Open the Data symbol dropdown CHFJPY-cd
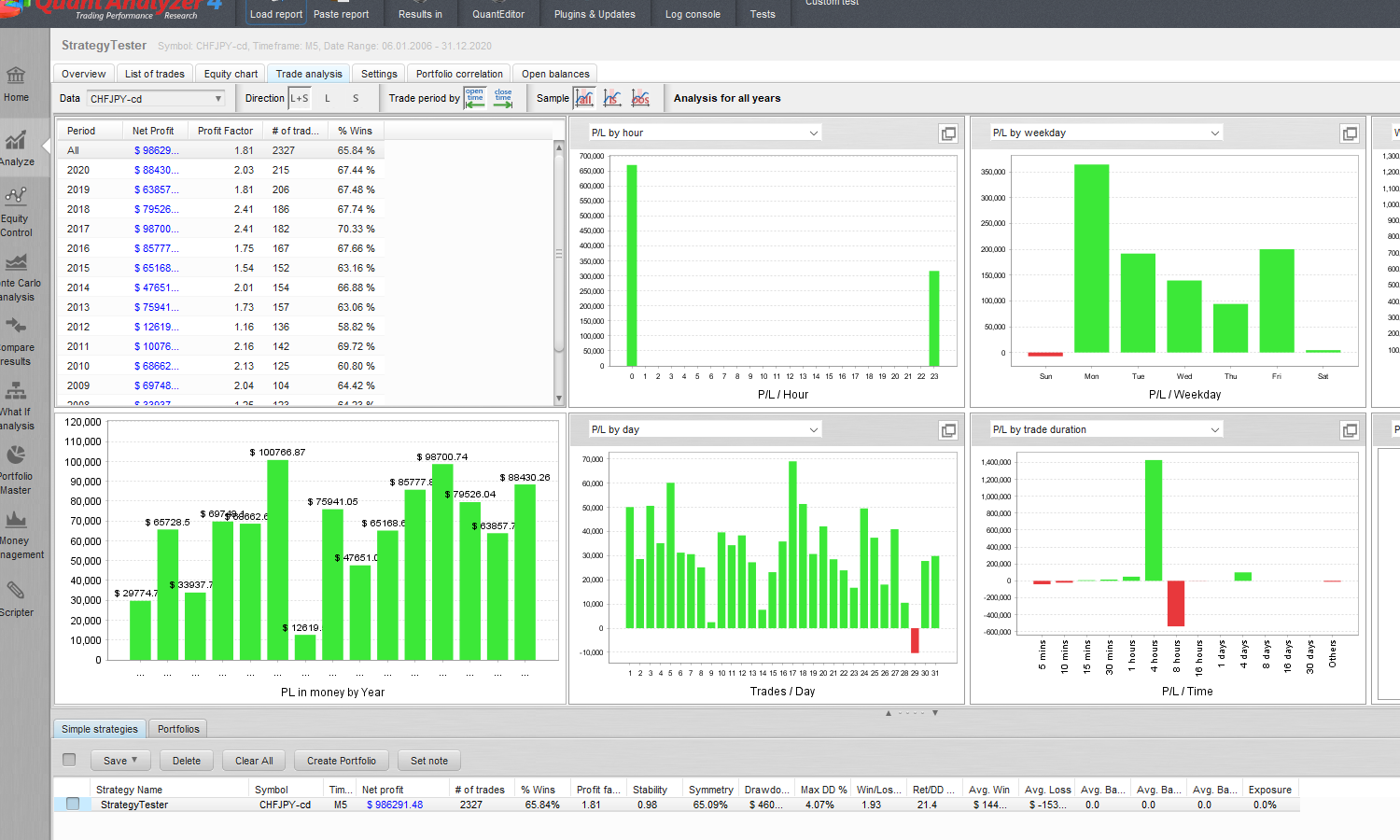This screenshot has height=840, width=1400. [x=156, y=98]
